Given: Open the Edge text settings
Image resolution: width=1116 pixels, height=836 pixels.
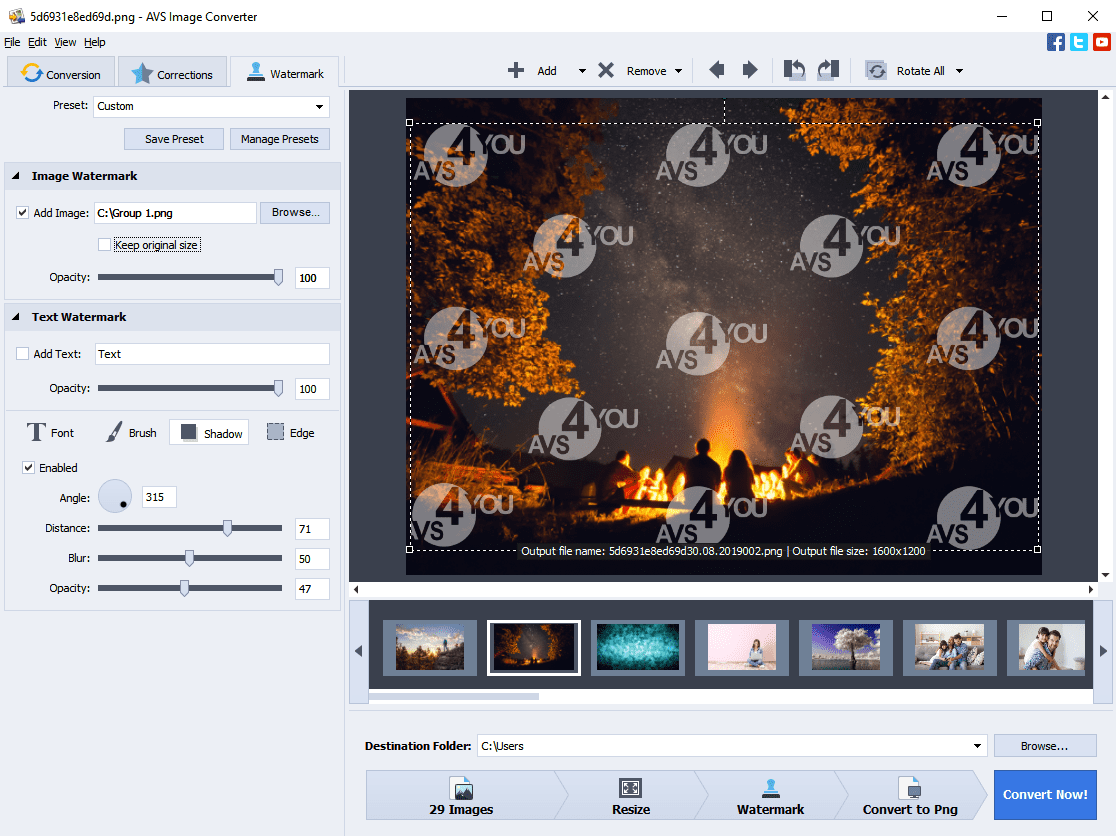Looking at the screenshot, I should click(290, 433).
